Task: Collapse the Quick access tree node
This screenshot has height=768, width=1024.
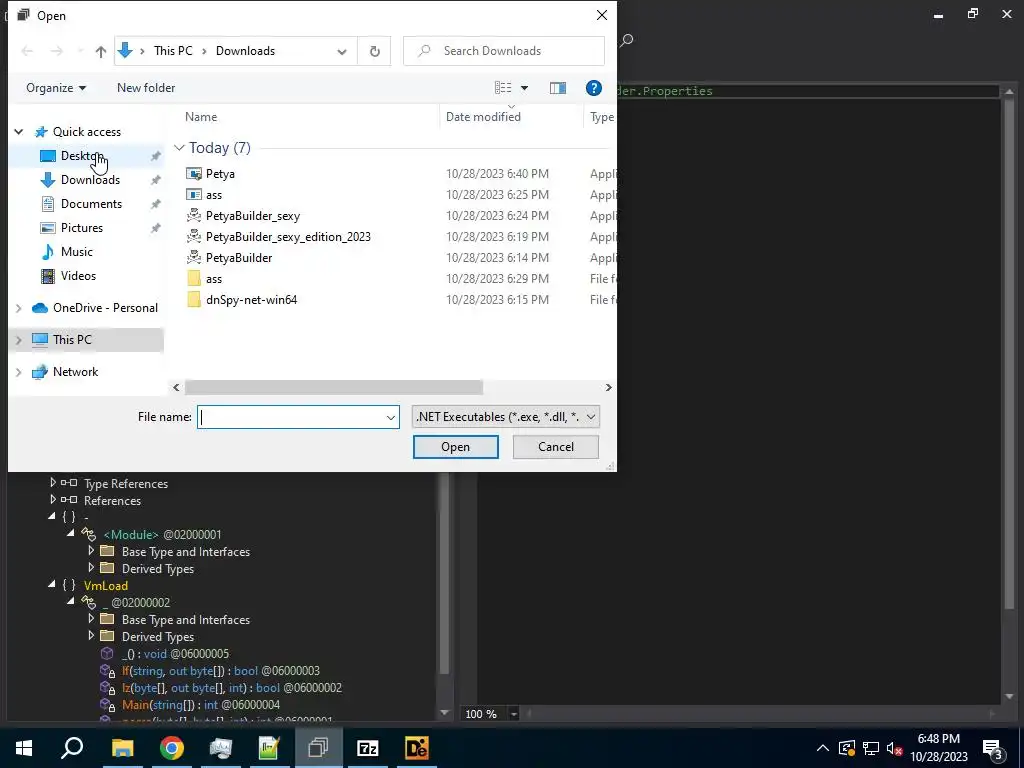Action: pos(19,132)
